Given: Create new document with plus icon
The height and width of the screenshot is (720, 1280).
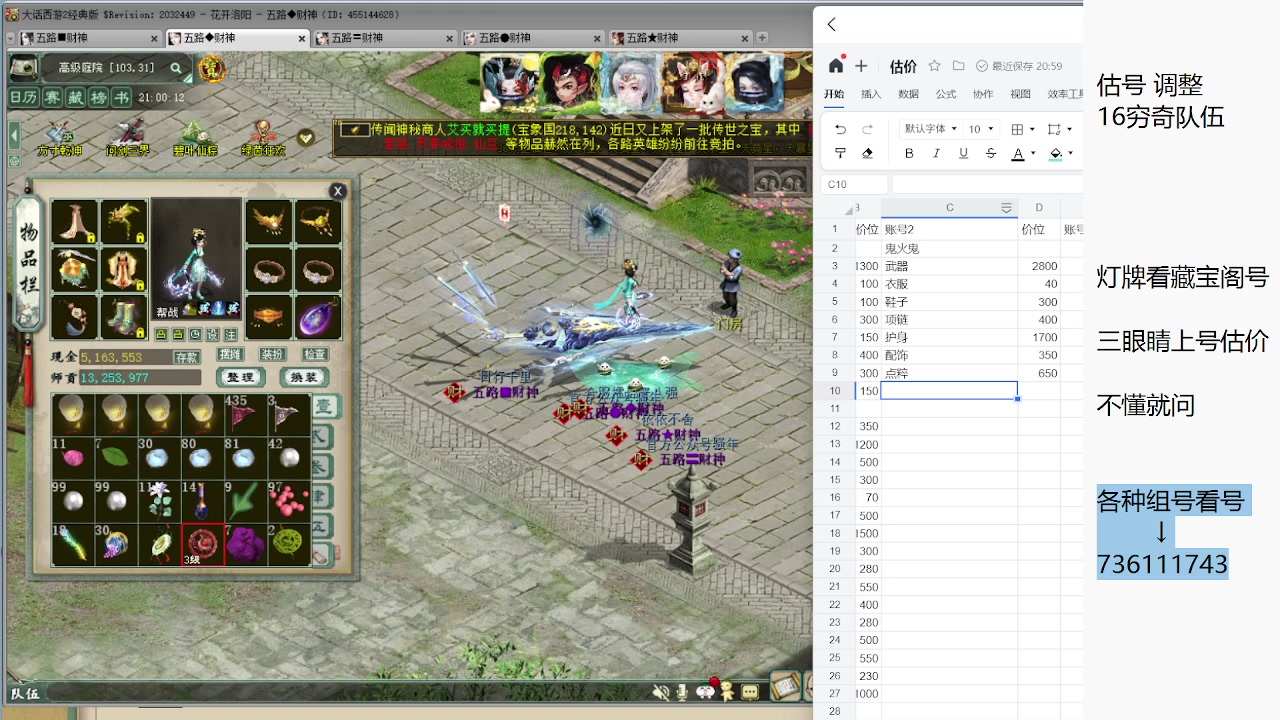Looking at the screenshot, I should [861, 66].
